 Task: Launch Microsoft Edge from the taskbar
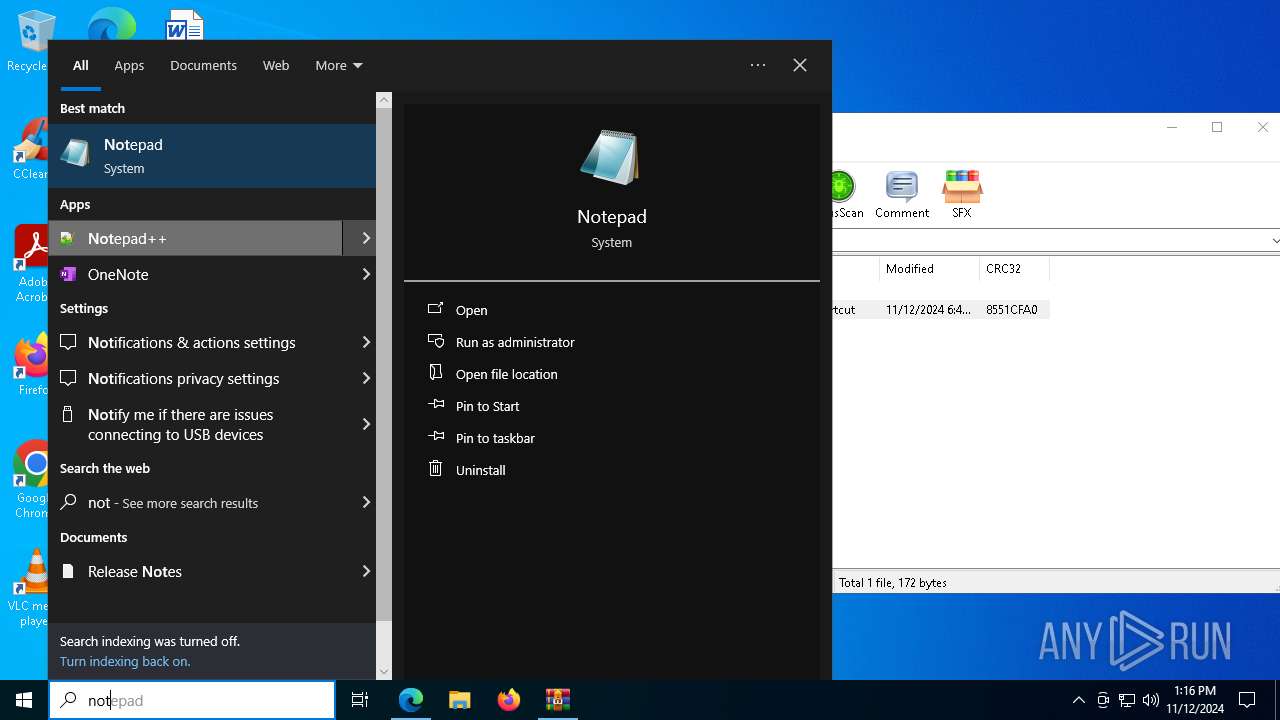point(411,700)
